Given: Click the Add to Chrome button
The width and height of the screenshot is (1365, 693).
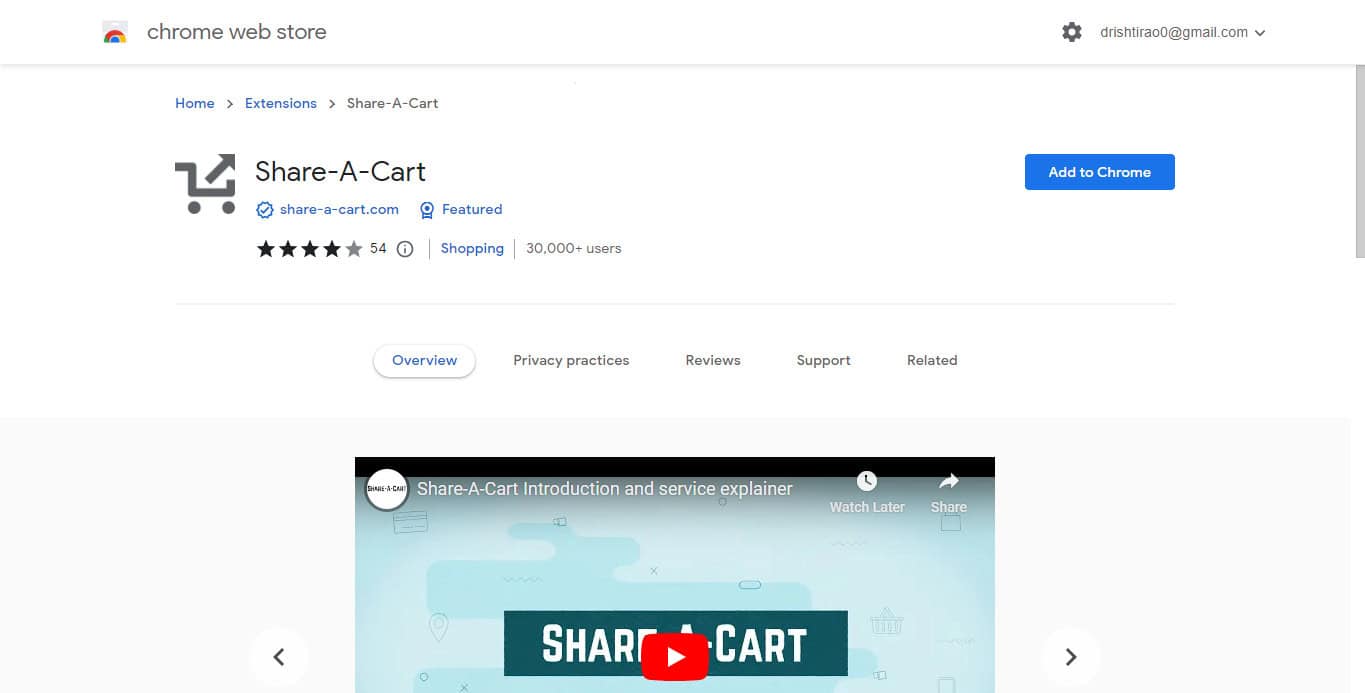Looking at the screenshot, I should point(1100,172).
